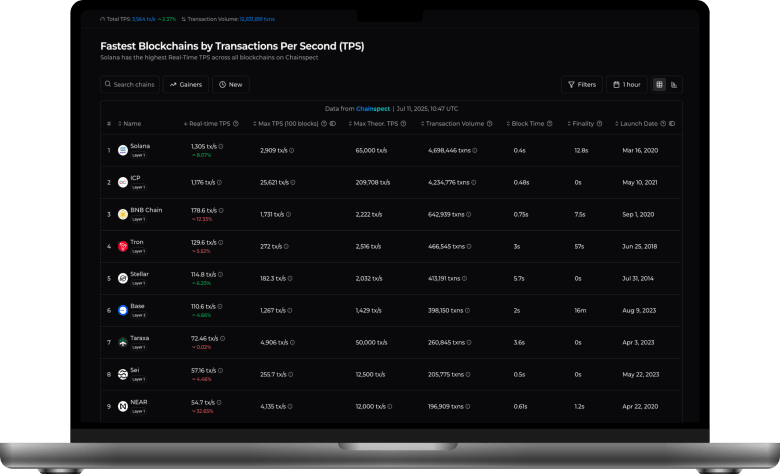Click info icon next to Tron 272 tx/s
The width and height of the screenshot is (780, 474).
coord(286,246)
